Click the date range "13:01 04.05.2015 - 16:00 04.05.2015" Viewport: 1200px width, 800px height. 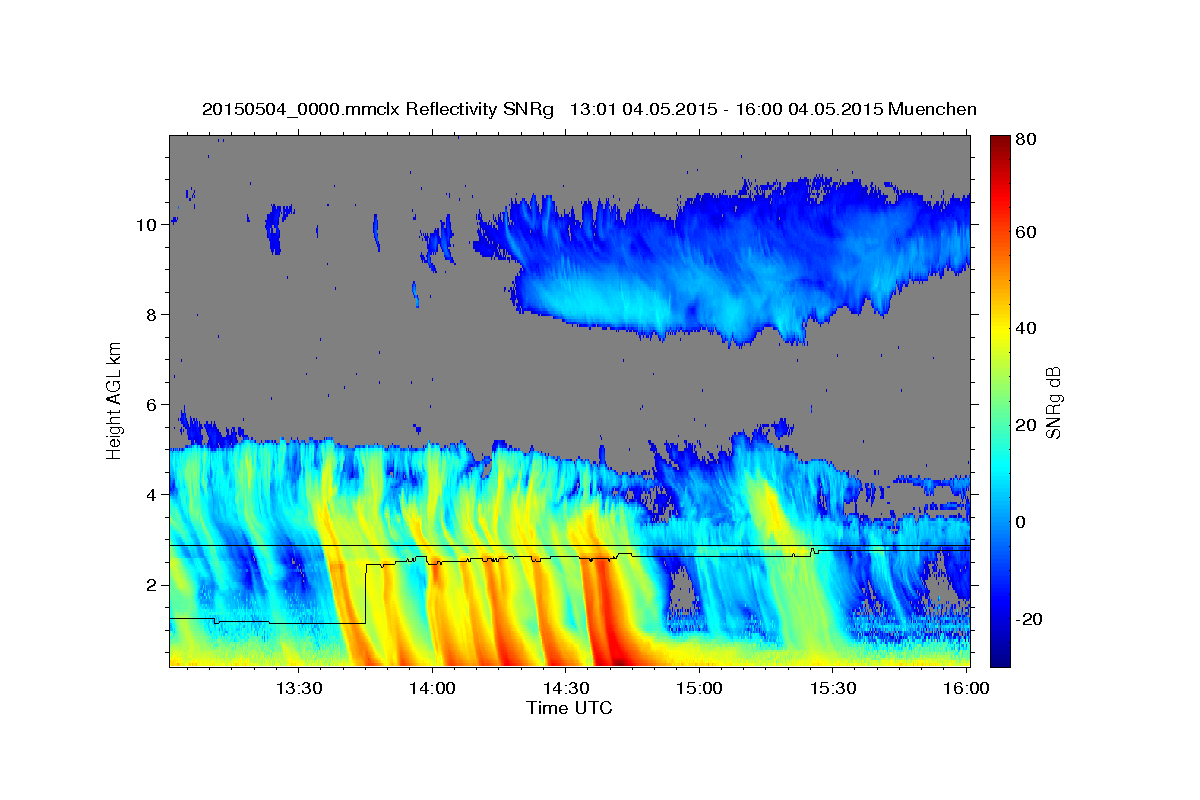pos(725,110)
